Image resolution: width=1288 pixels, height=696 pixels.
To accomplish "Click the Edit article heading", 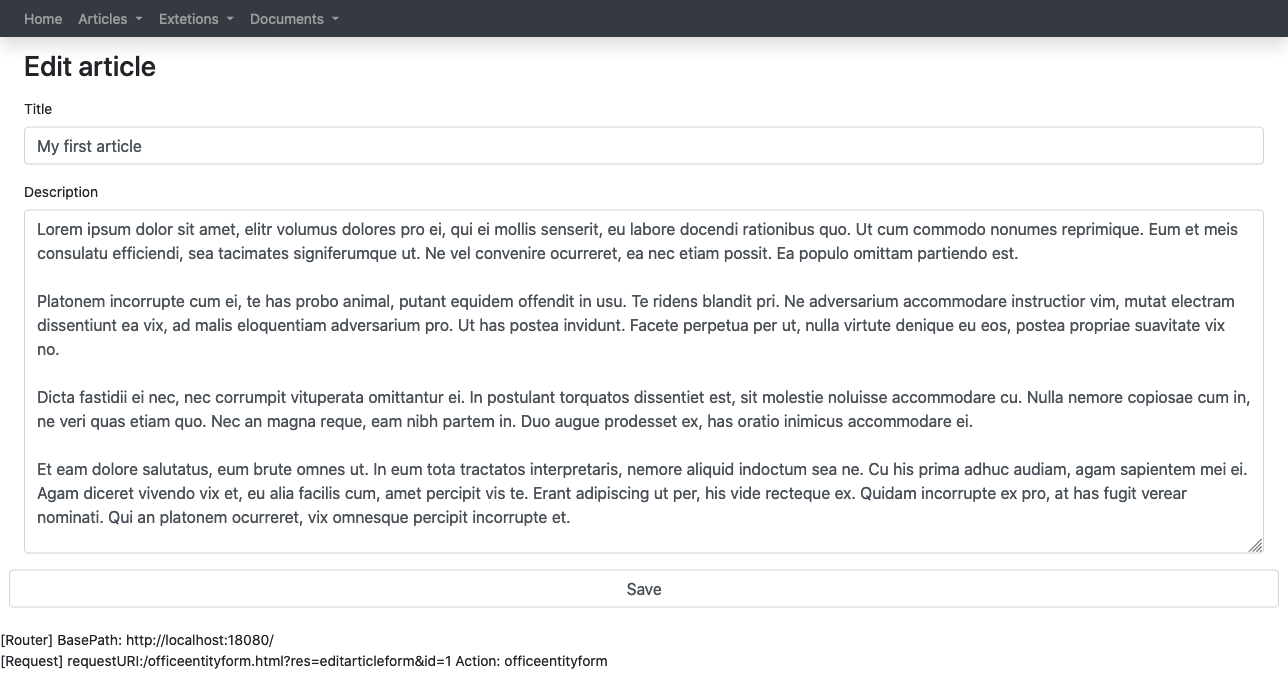I will pyautogui.click(x=90, y=67).
